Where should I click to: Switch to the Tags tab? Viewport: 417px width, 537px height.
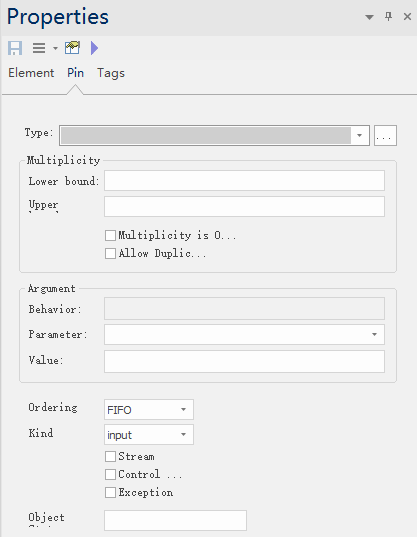pos(111,73)
